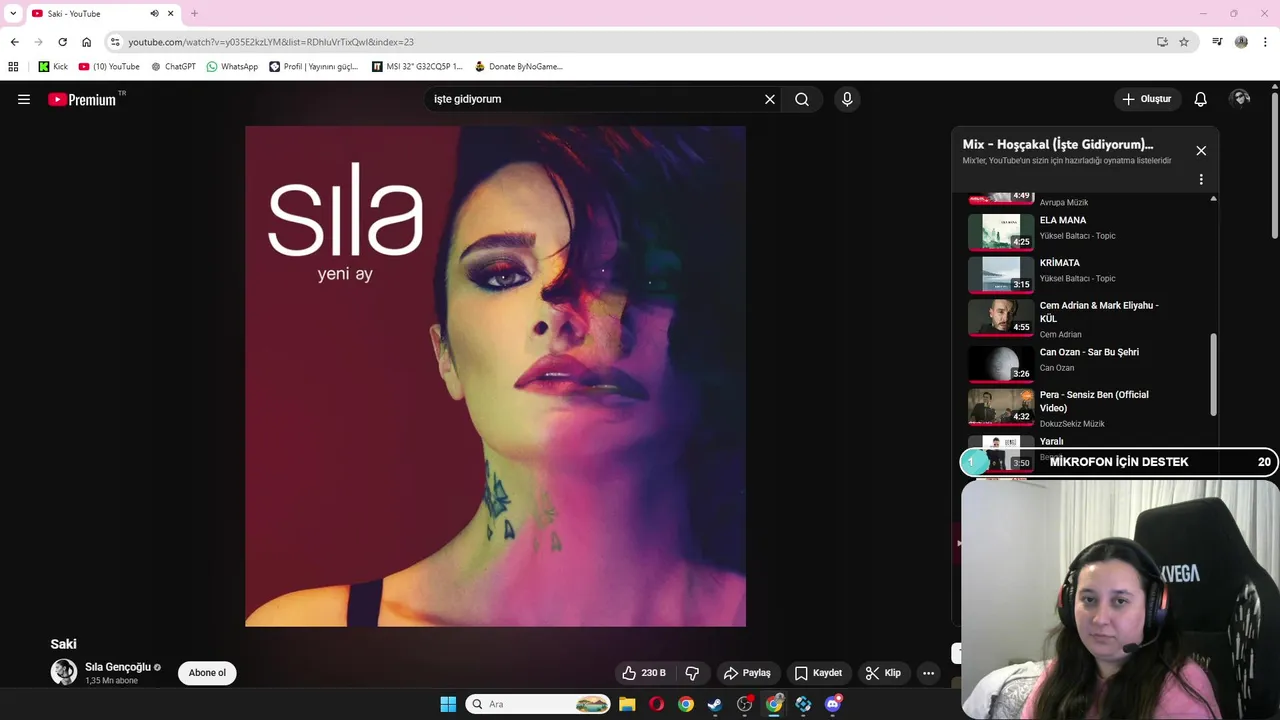
Task: Dislike the Saki video
Action: (x=692, y=673)
